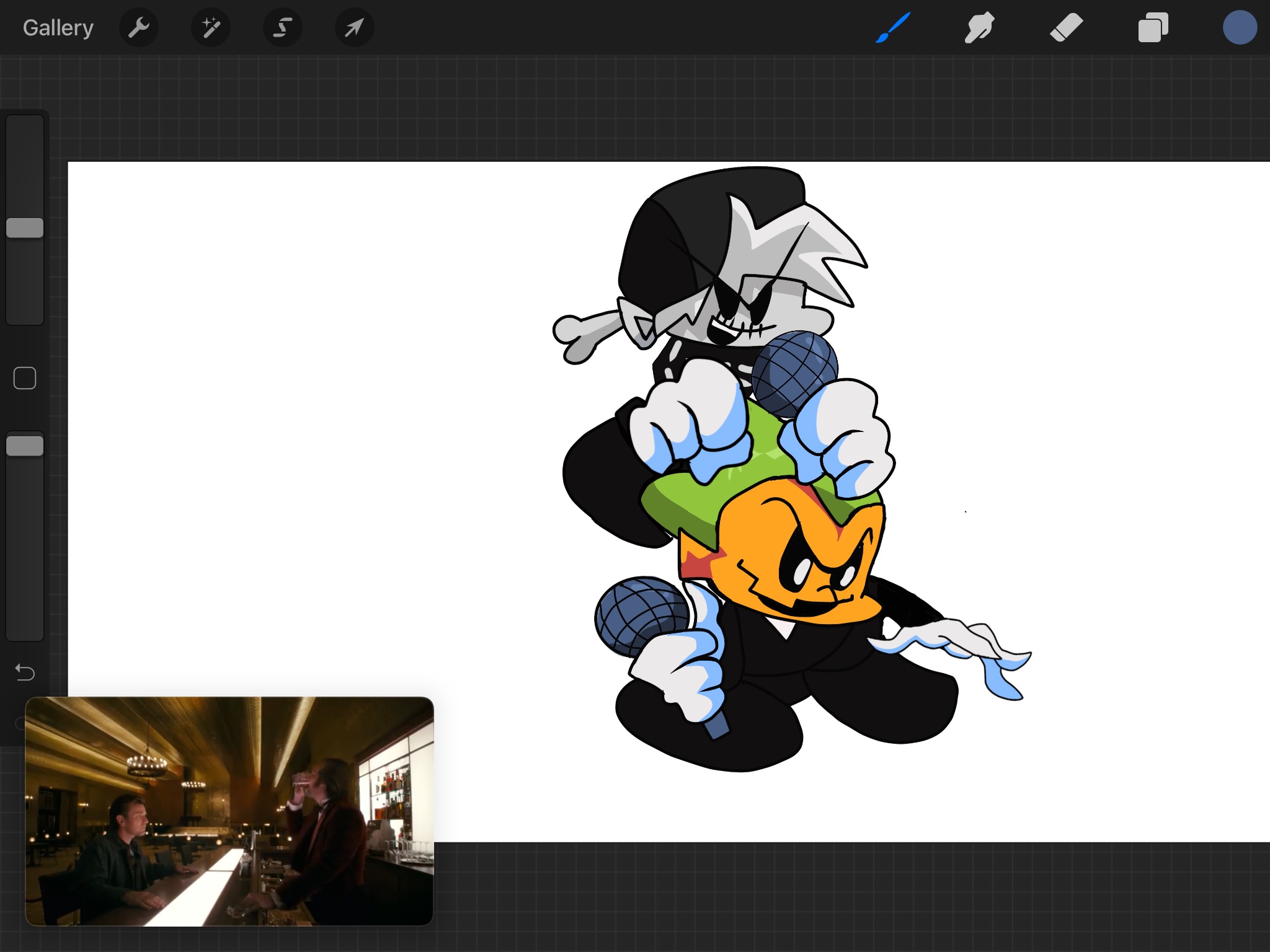Activate the Selection S-shaped tool
Screen dimensions: 1270x952
283,28
